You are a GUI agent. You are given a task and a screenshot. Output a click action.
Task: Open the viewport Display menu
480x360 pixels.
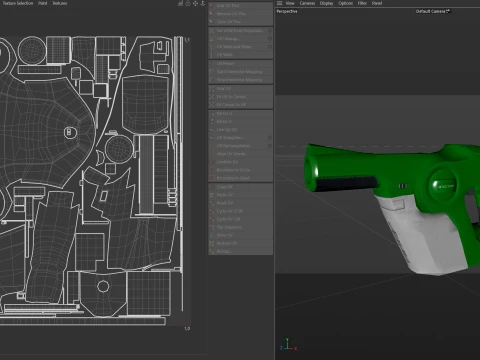click(x=327, y=3)
